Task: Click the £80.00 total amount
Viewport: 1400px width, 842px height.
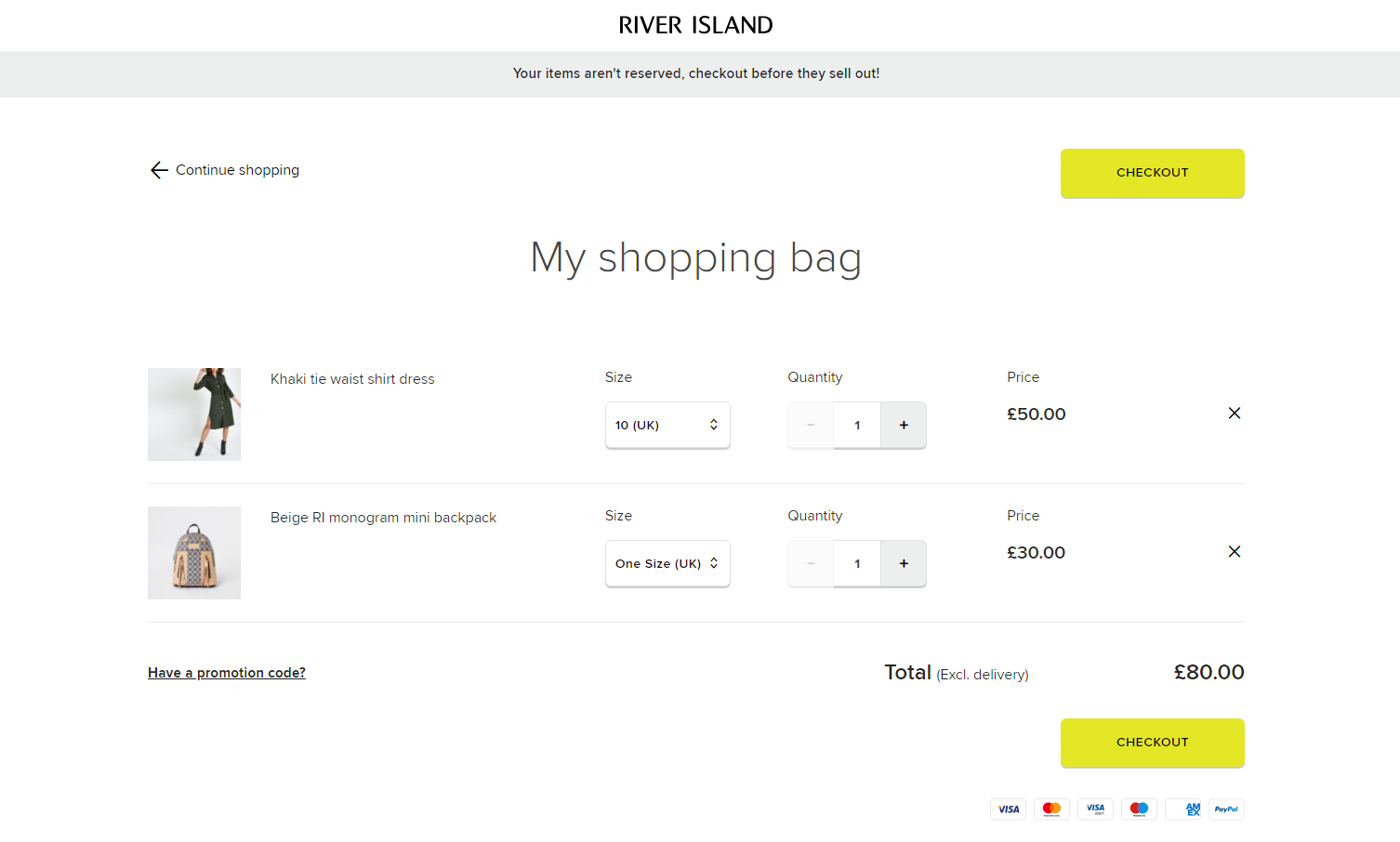Action: 1208,672
